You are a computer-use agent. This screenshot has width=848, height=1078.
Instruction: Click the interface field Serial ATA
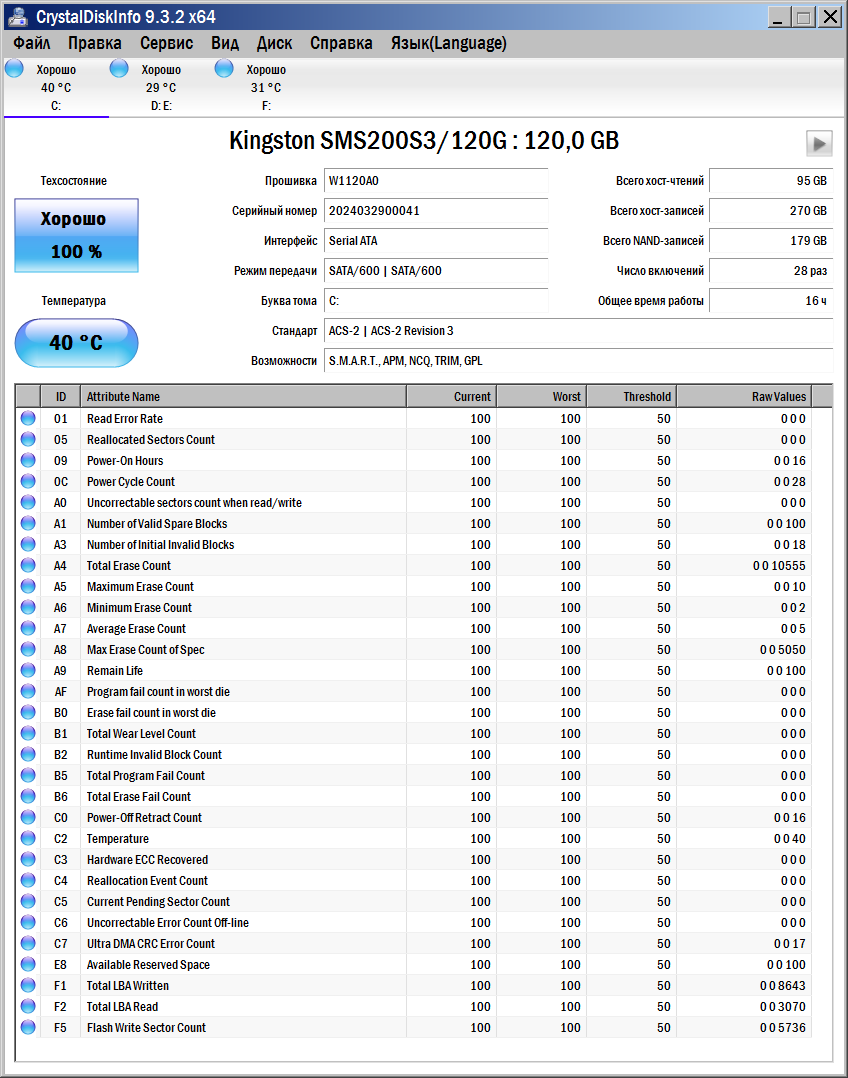click(436, 241)
